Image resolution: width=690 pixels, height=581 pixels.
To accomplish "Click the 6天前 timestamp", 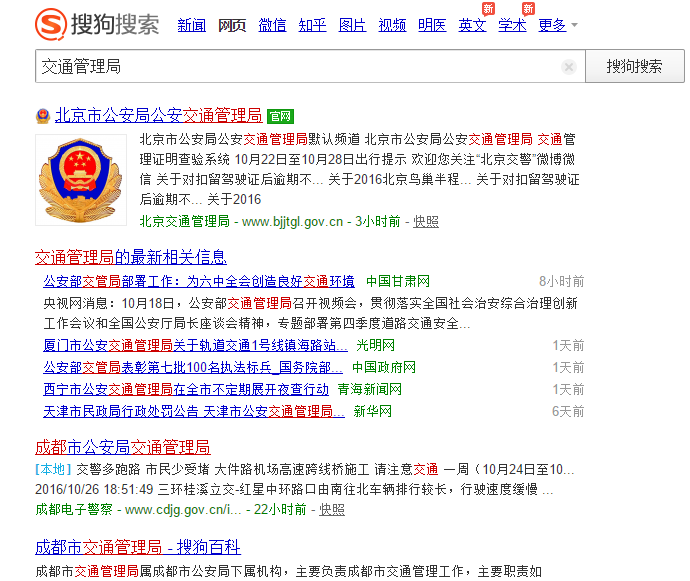I will [568, 412].
